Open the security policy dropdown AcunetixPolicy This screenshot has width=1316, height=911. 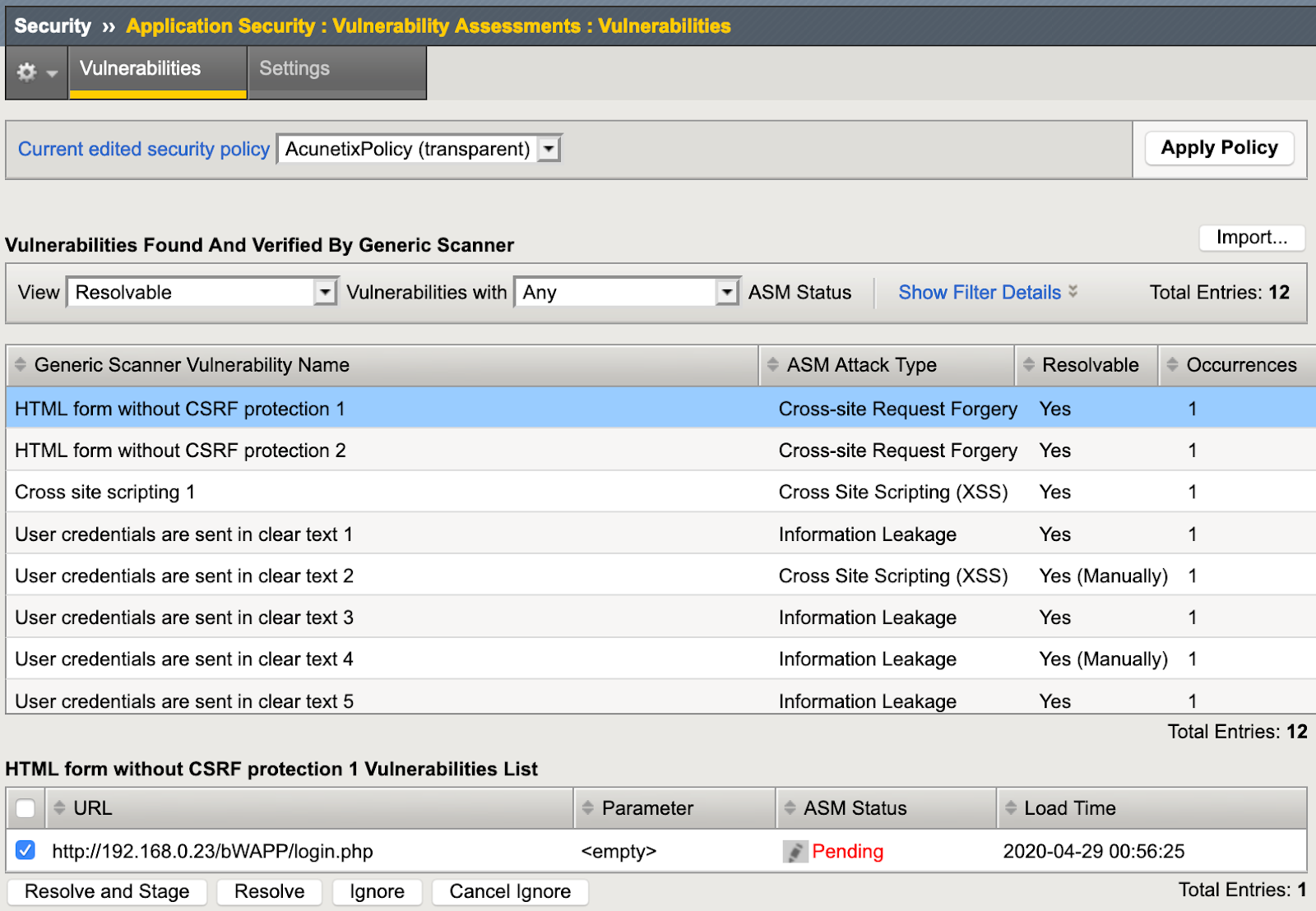pos(419,149)
